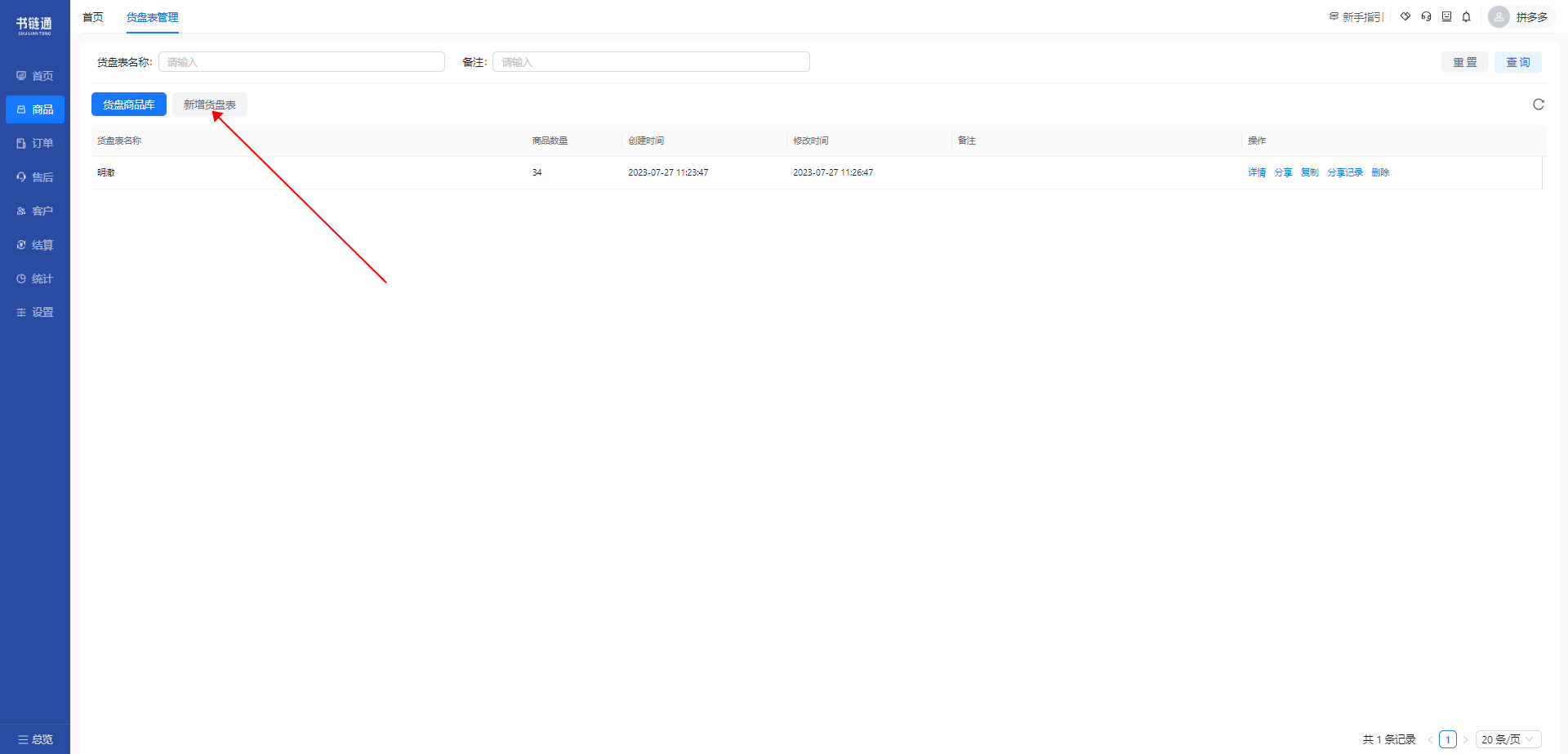Click the 新增货盘表 button
The width and height of the screenshot is (1568, 754).
point(210,105)
